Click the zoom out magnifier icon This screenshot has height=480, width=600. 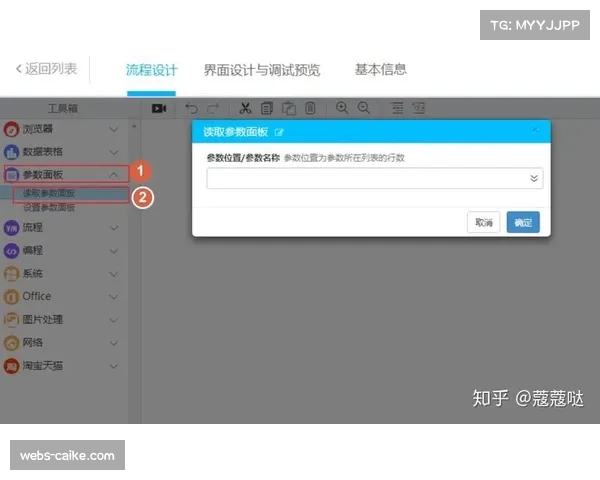[364, 108]
